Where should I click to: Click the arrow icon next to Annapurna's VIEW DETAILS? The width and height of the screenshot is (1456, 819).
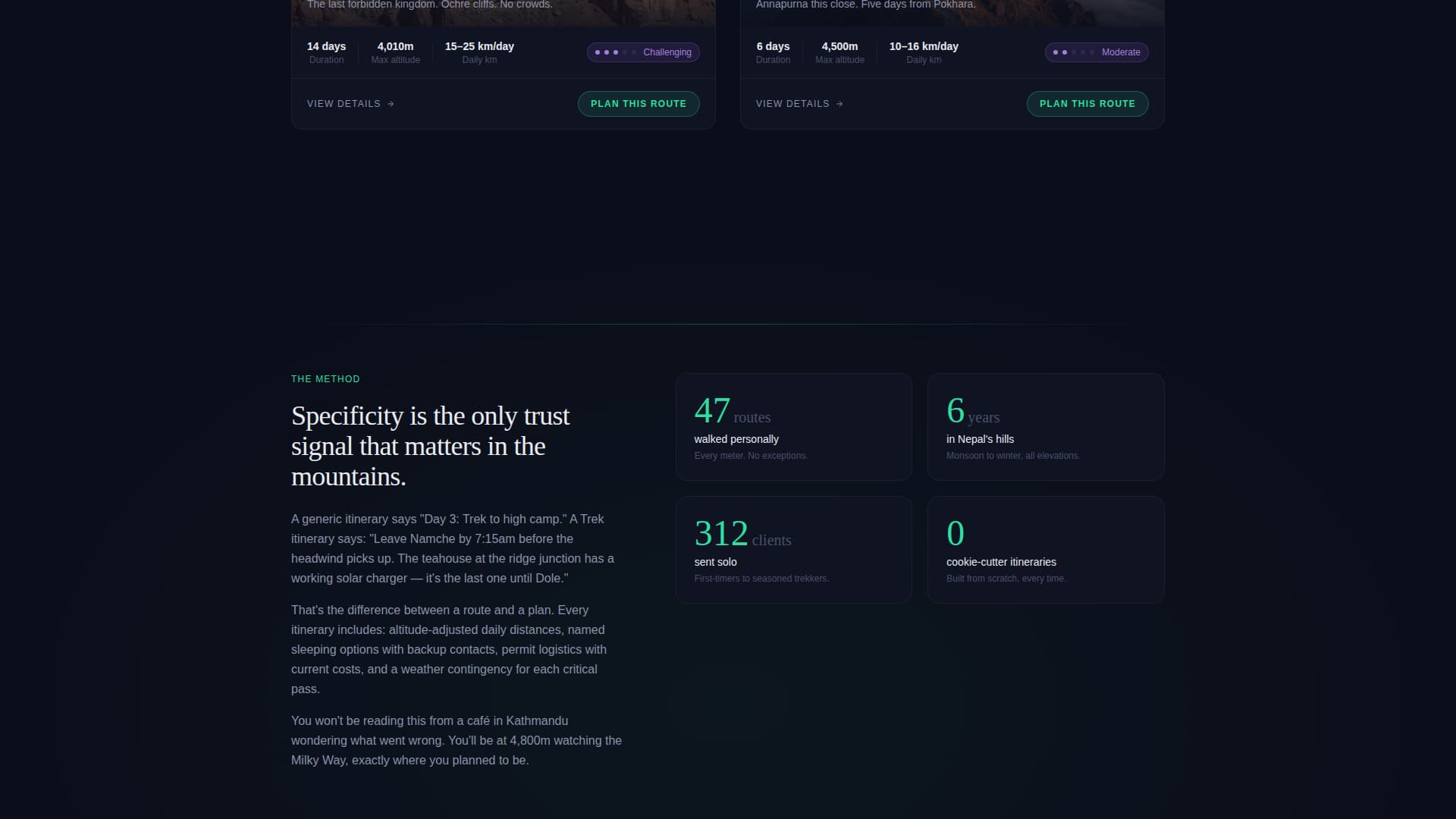839,104
